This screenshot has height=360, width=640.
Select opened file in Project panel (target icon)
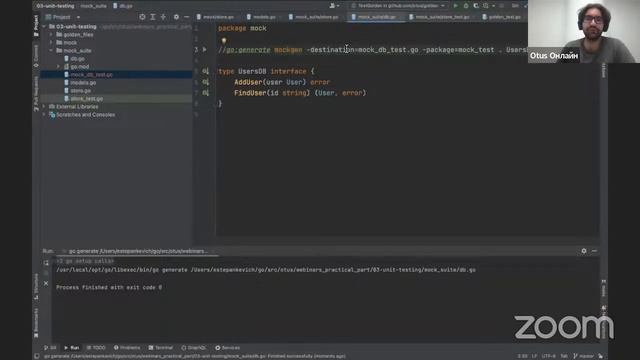coord(142,17)
